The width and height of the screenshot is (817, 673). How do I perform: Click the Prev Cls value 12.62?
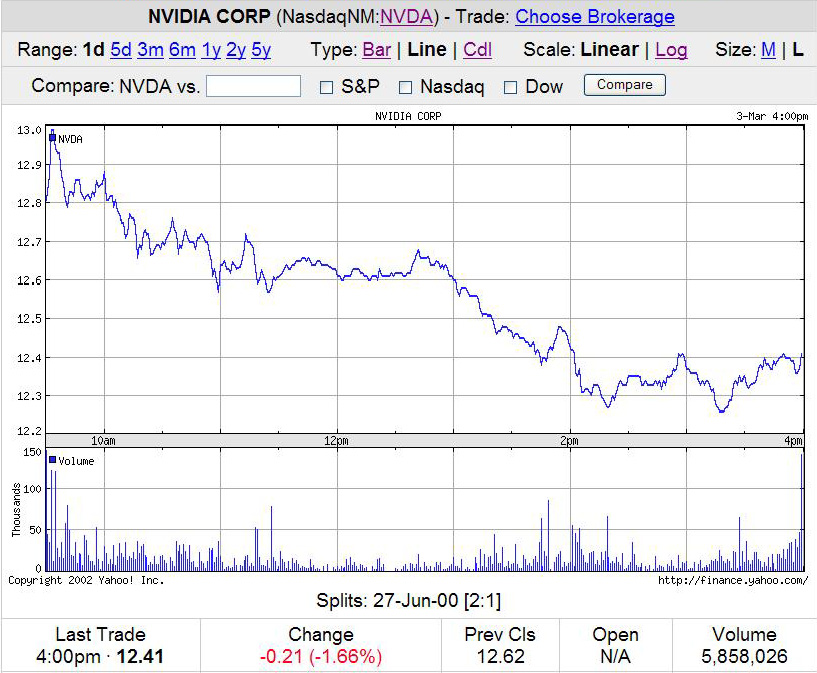500,656
